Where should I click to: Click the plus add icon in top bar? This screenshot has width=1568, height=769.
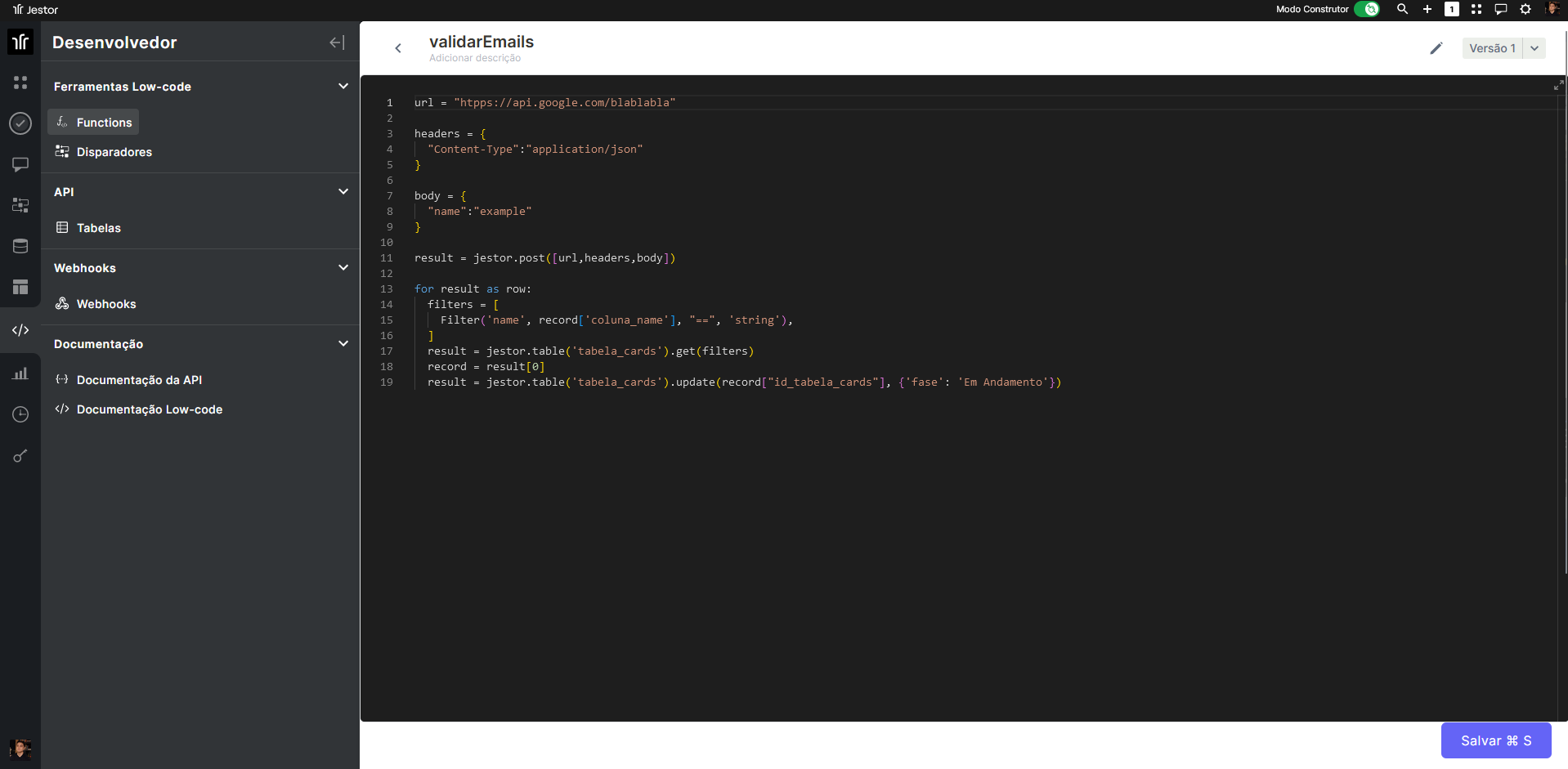tap(1427, 9)
